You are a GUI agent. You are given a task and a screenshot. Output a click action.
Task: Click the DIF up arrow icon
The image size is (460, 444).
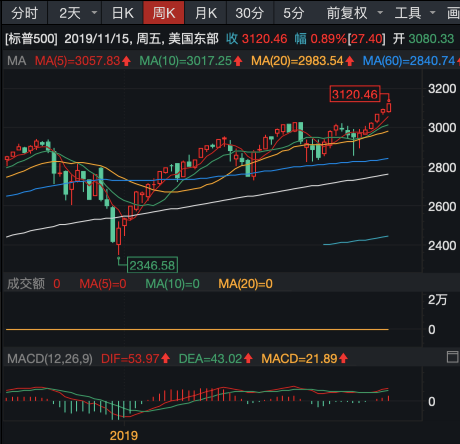pyautogui.click(x=165, y=359)
